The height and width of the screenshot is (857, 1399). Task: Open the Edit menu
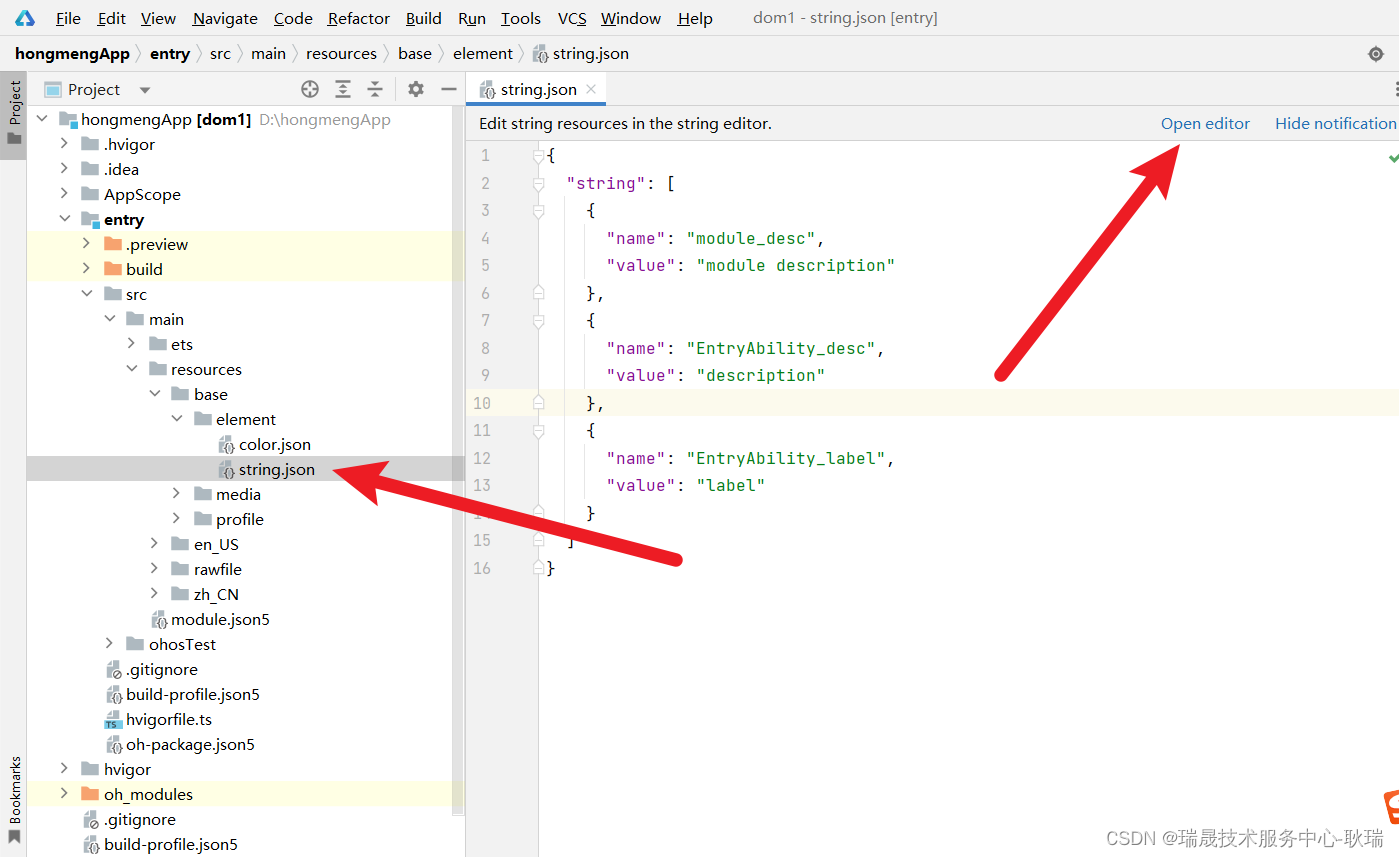click(112, 18)
